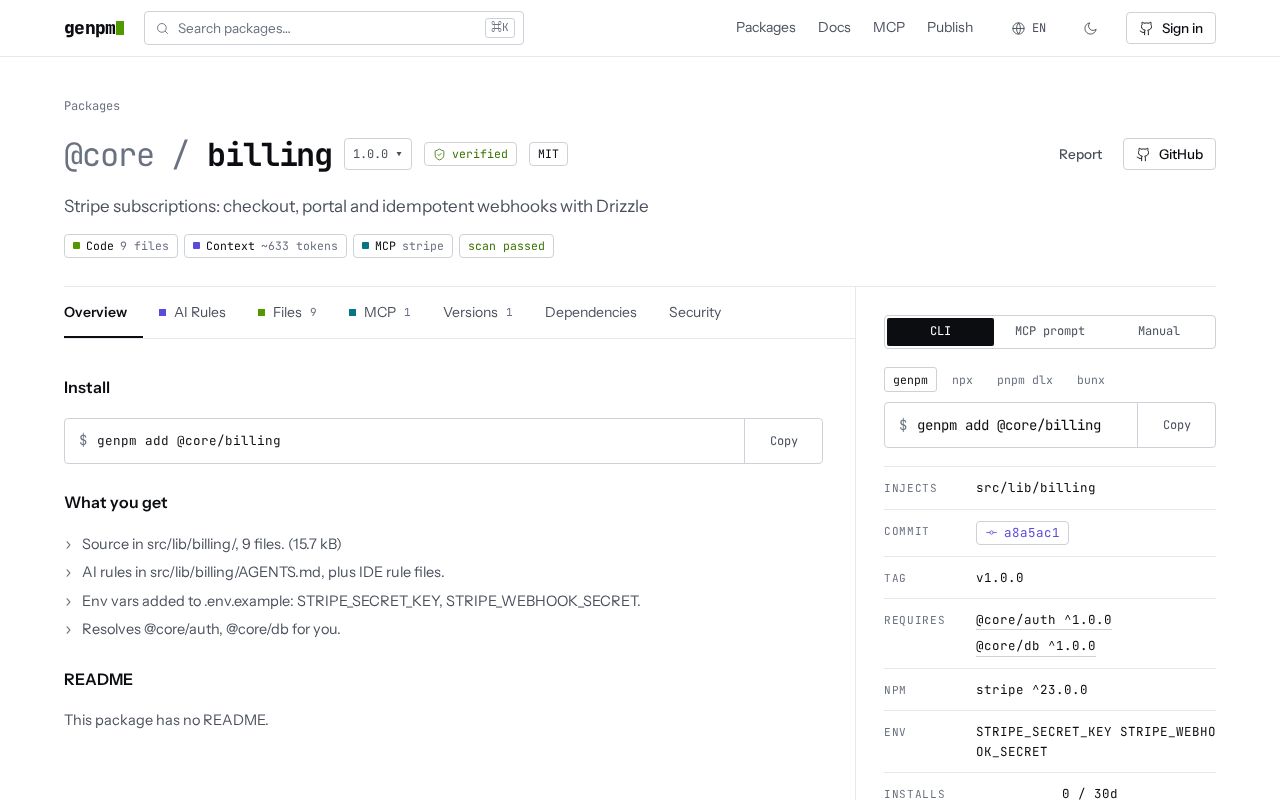This screenshot has height=800, width=1280.
Task: Click the GitHub icon in Sign in button
Action: [x=1146, y=28]
